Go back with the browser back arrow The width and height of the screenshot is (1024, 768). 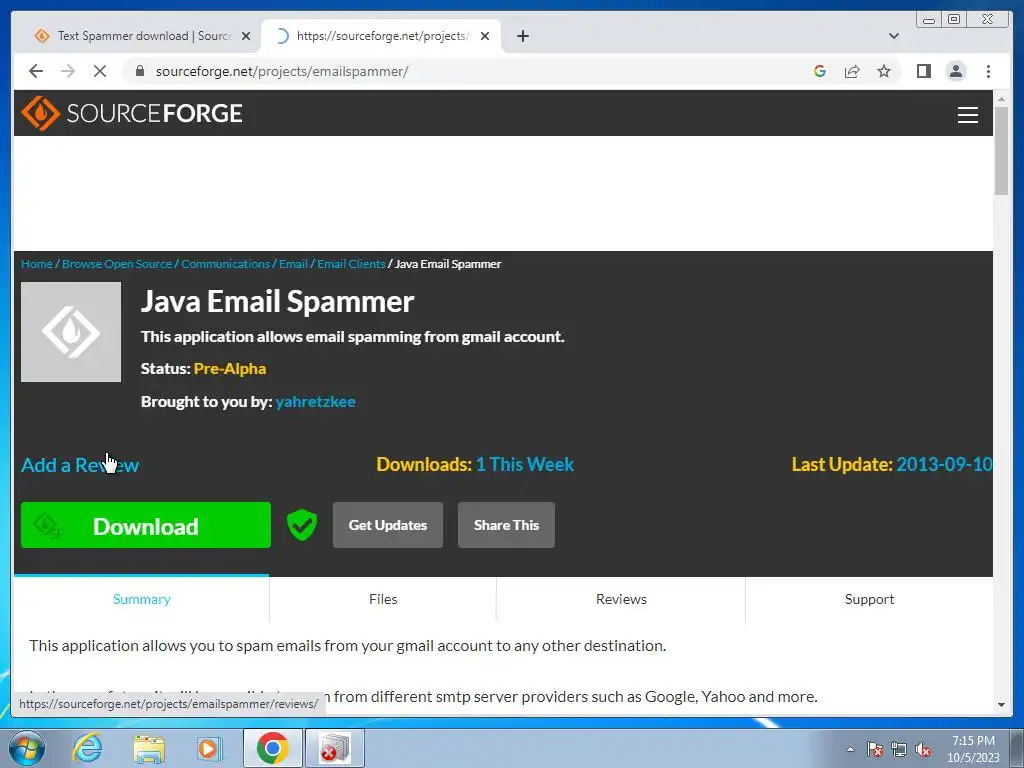[36, 71]
